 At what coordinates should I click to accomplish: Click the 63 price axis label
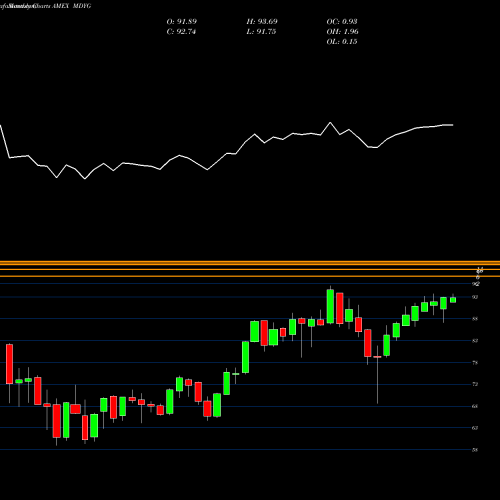(475, 428)
